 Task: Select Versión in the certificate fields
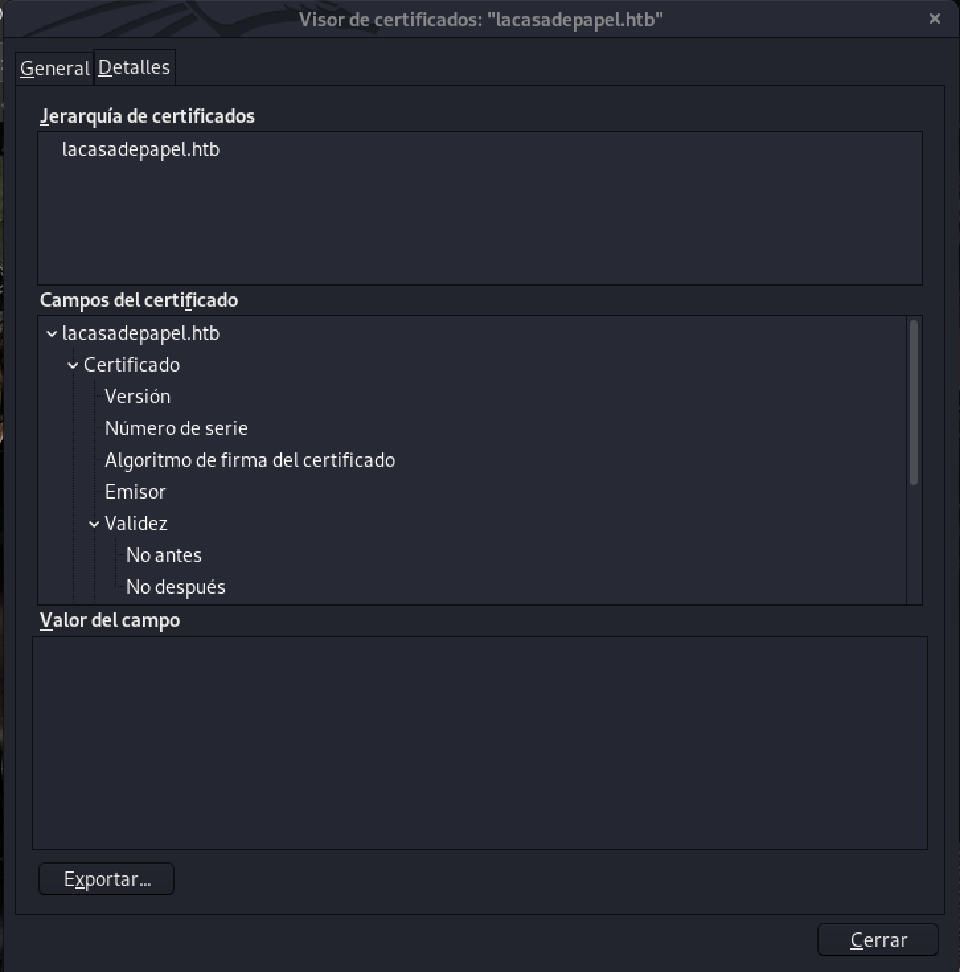click(x=137, y=396)
